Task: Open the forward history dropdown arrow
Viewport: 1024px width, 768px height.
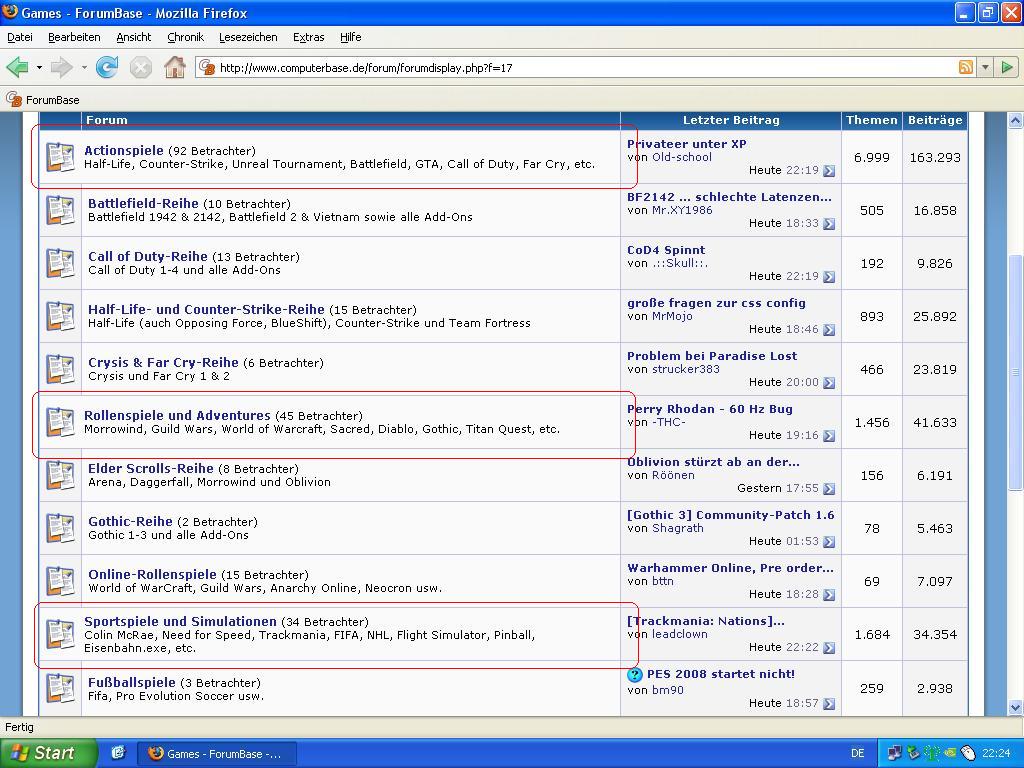Action: point(84,67)
